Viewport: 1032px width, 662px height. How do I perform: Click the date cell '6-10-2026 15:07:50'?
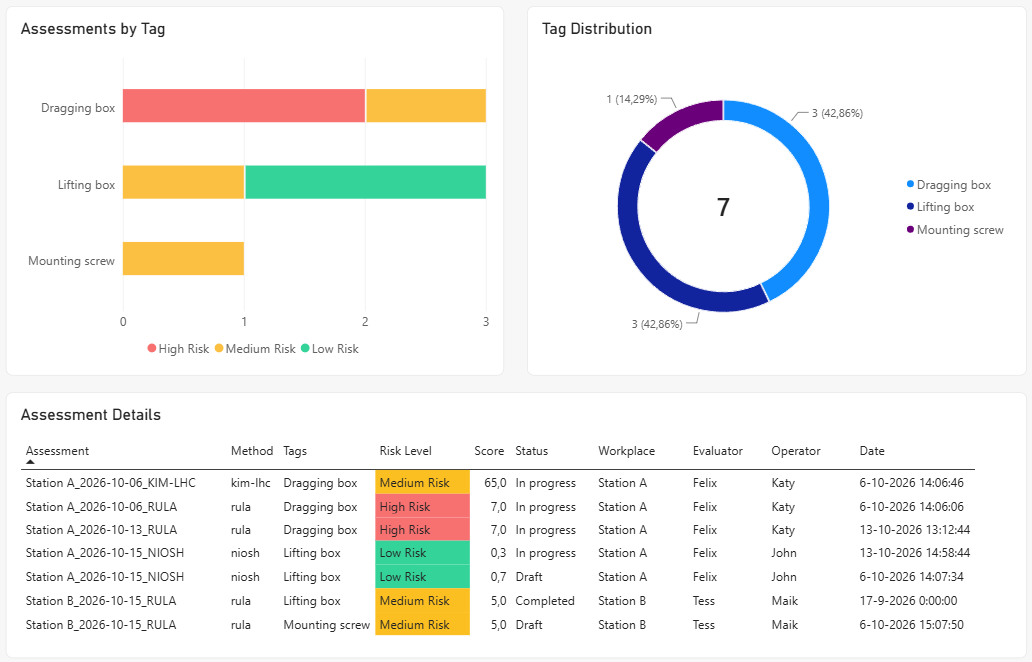[912, 624]
